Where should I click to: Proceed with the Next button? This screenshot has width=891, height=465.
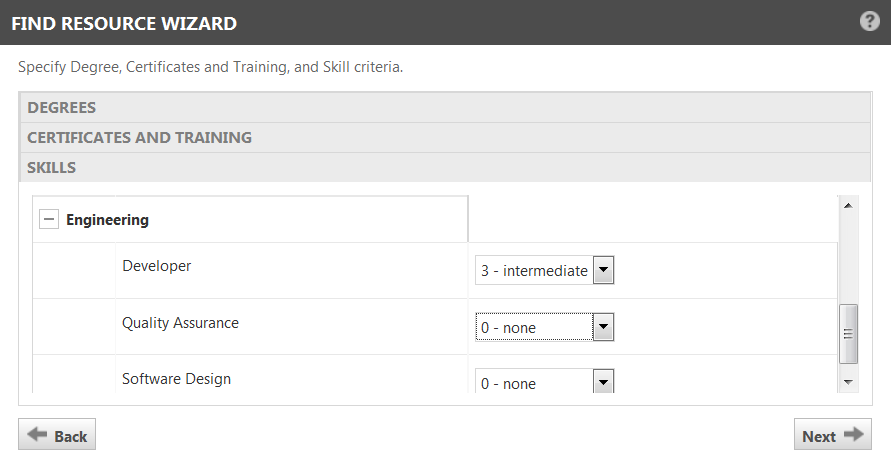(832, 435)
